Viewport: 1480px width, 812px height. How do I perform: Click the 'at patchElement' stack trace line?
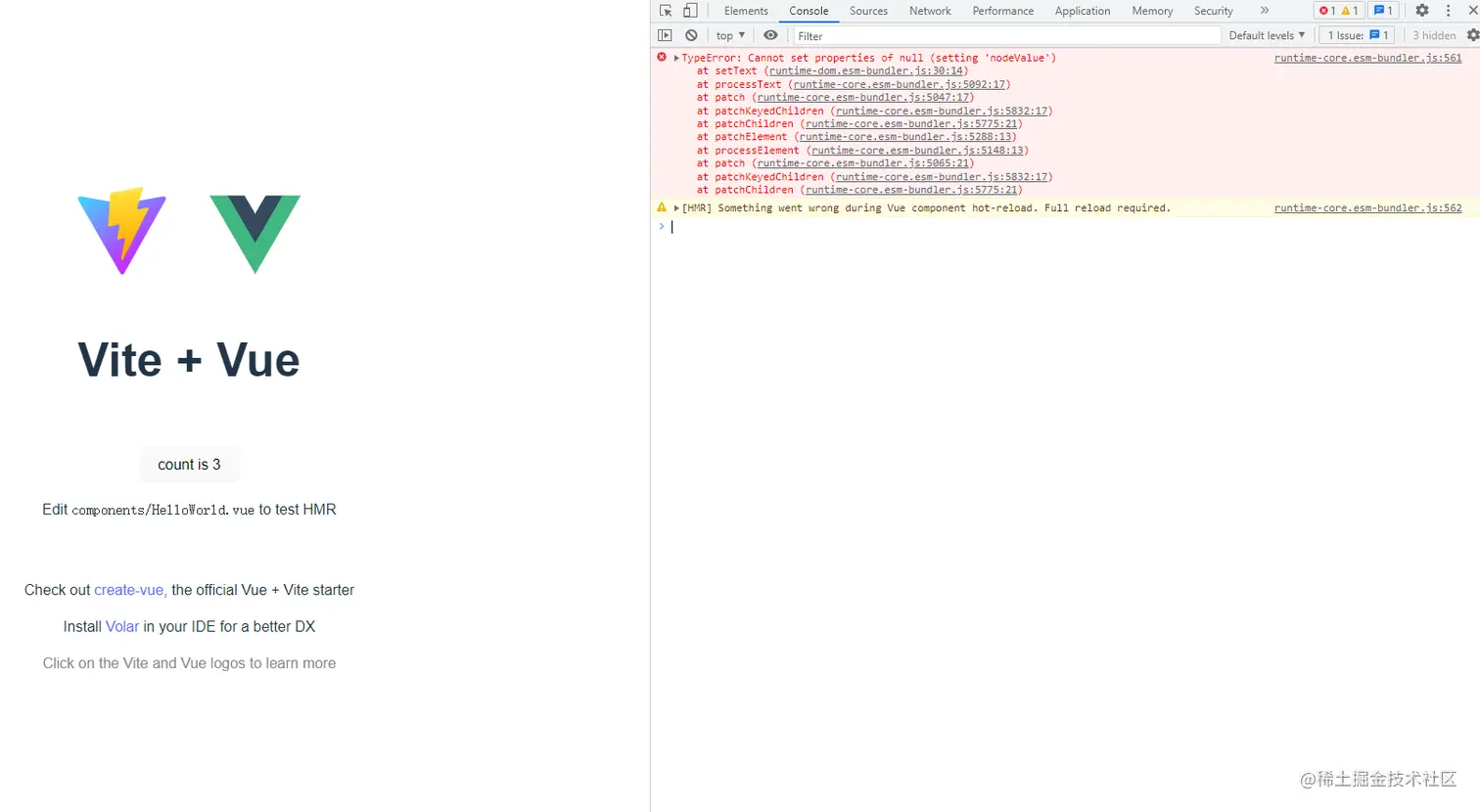point(856,137)
